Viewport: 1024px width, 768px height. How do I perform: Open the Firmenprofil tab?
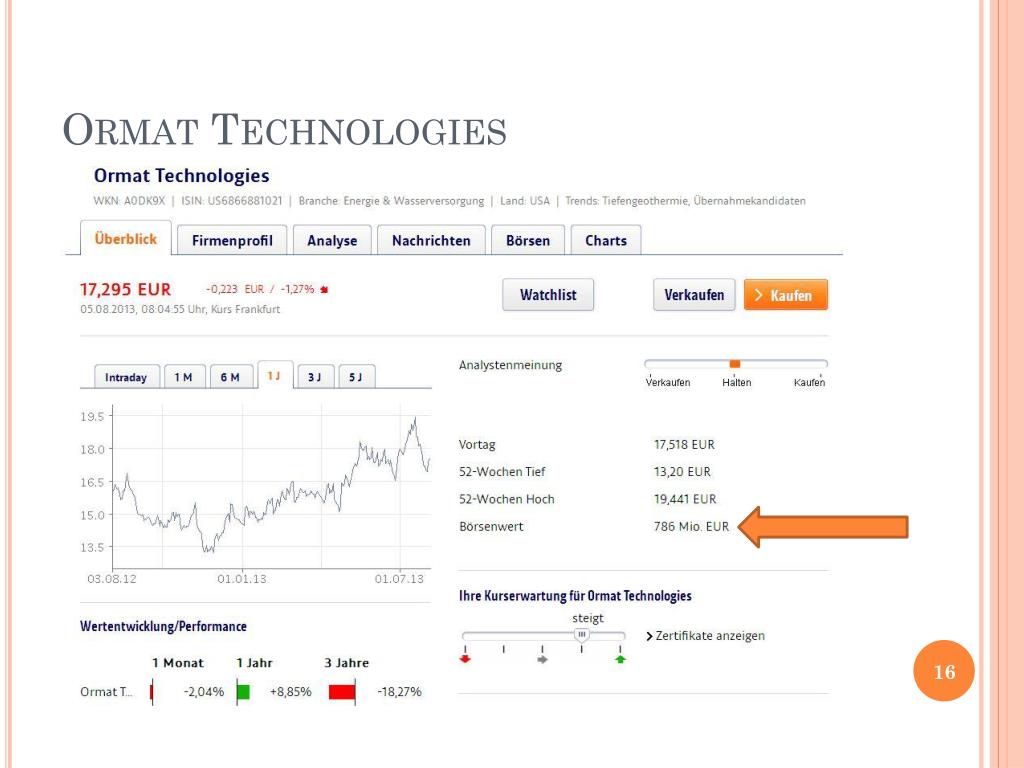point(232,240)
